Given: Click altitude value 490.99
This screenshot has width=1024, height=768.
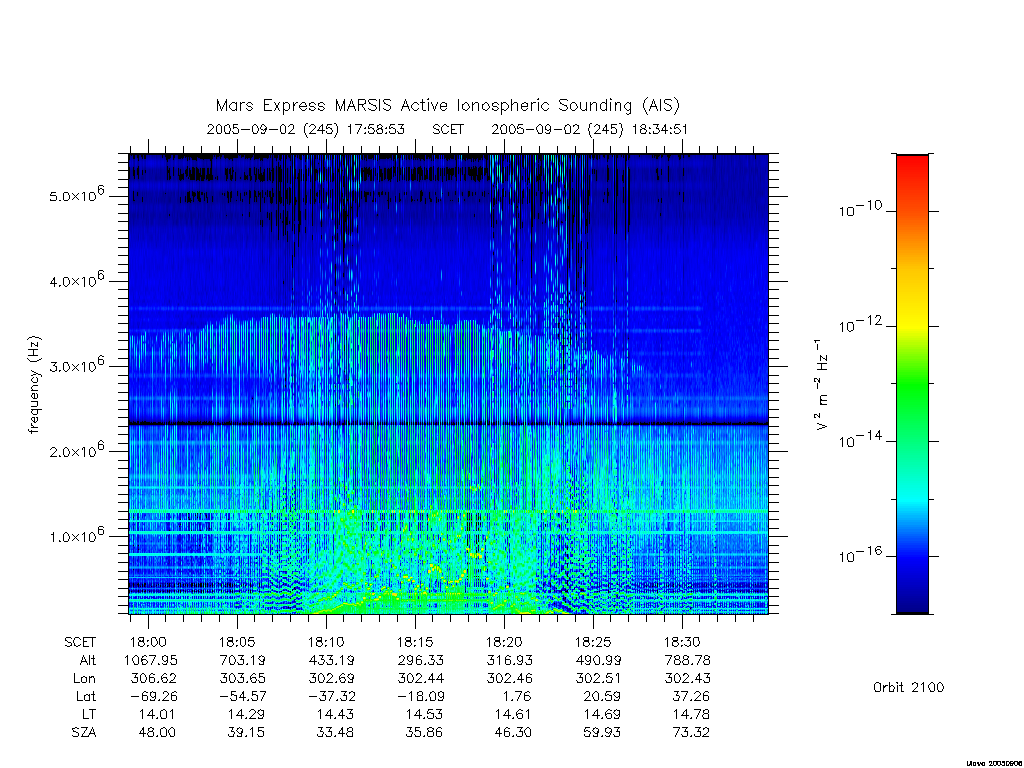Looking at the screenshot, I should (x=598, y=660).
